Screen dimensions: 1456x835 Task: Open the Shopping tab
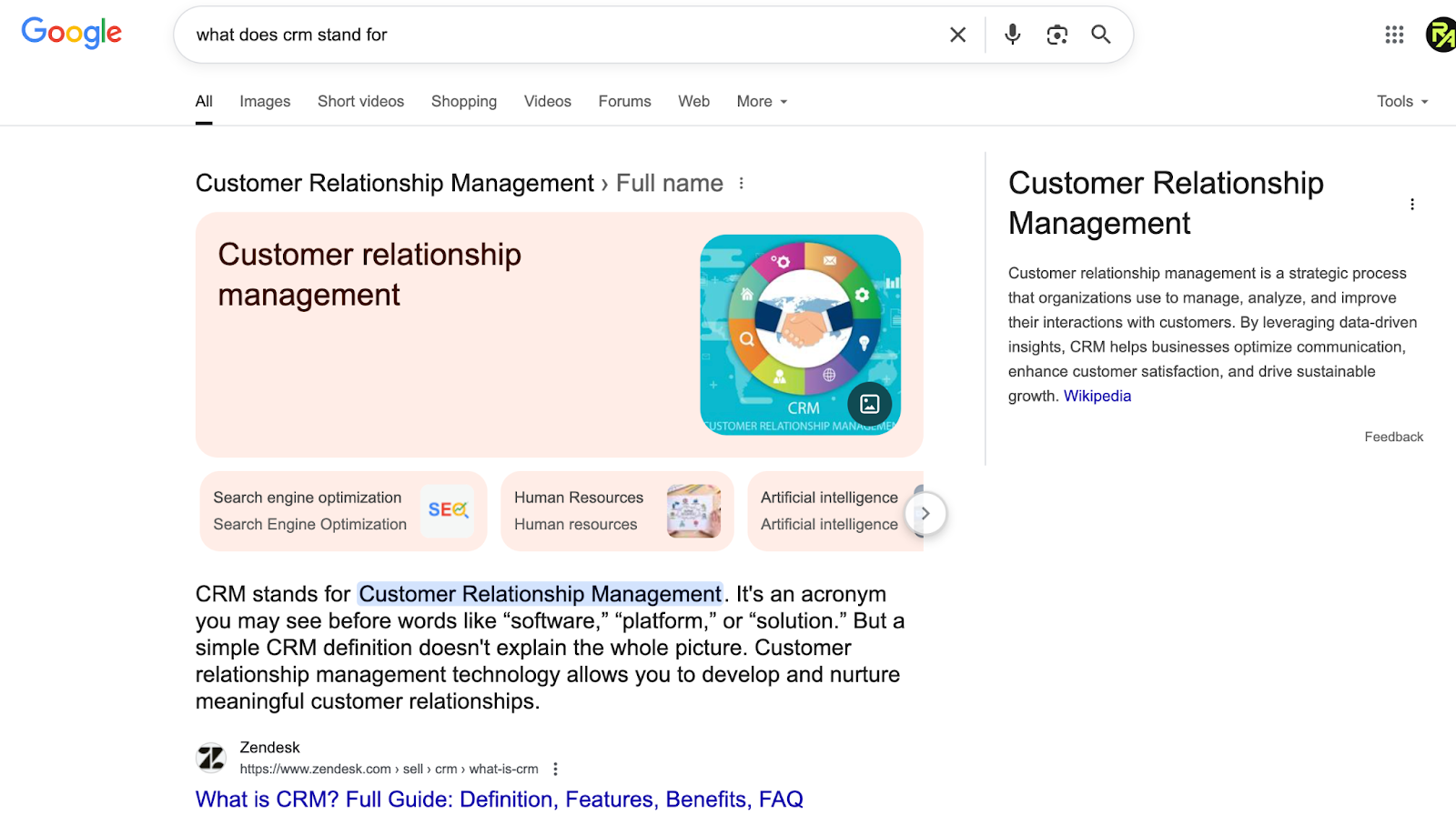[464, 101]
